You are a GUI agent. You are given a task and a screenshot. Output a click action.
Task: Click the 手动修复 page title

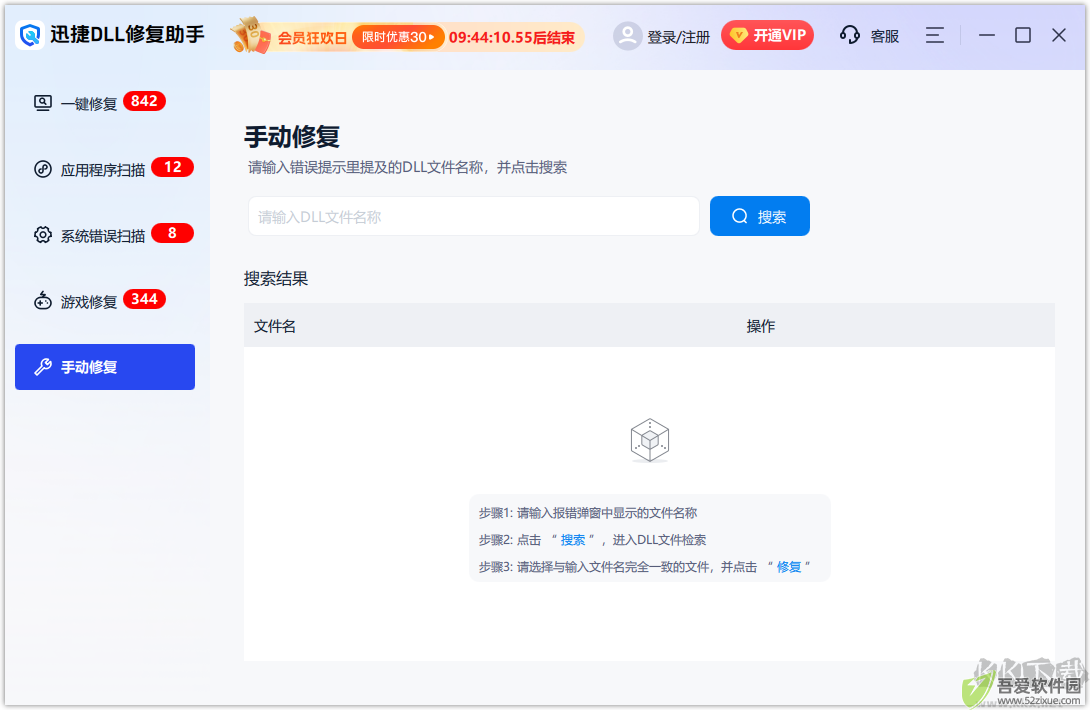pyautogui.click(x=292, y=136)
